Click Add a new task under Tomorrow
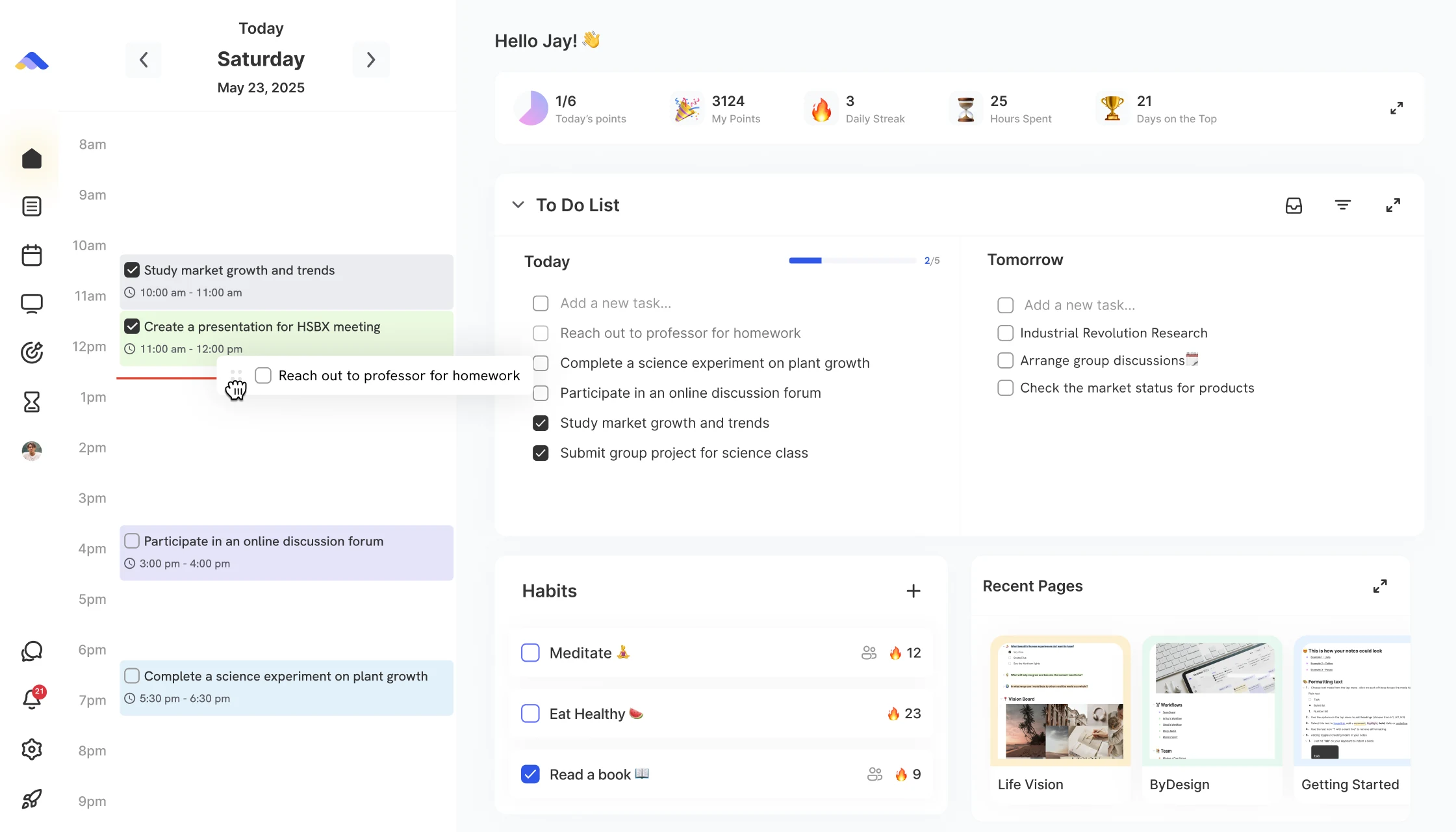Screen dimensions: 1456x832 point(1079,305)
